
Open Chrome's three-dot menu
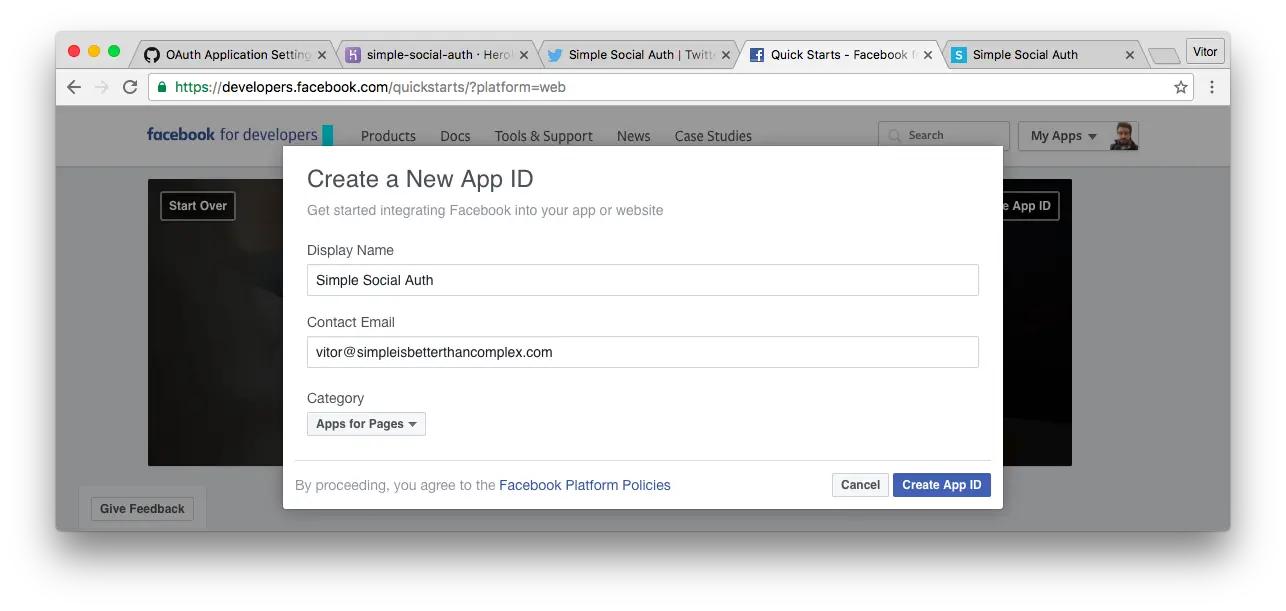click(1212, 87)
